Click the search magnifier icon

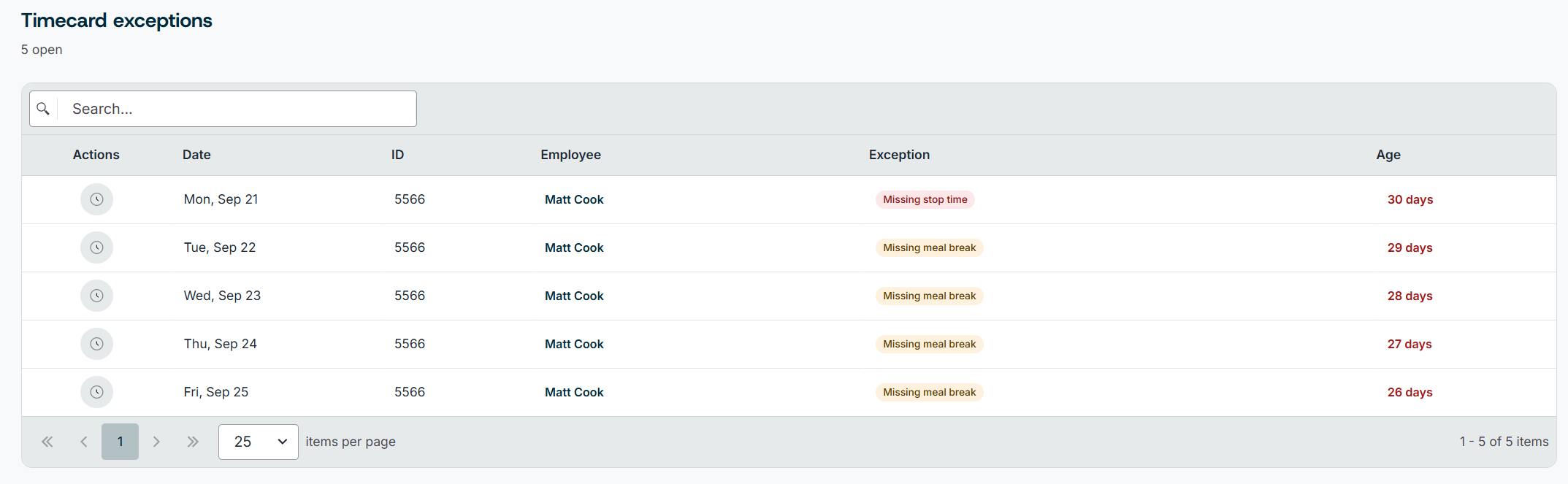point(43,109)
